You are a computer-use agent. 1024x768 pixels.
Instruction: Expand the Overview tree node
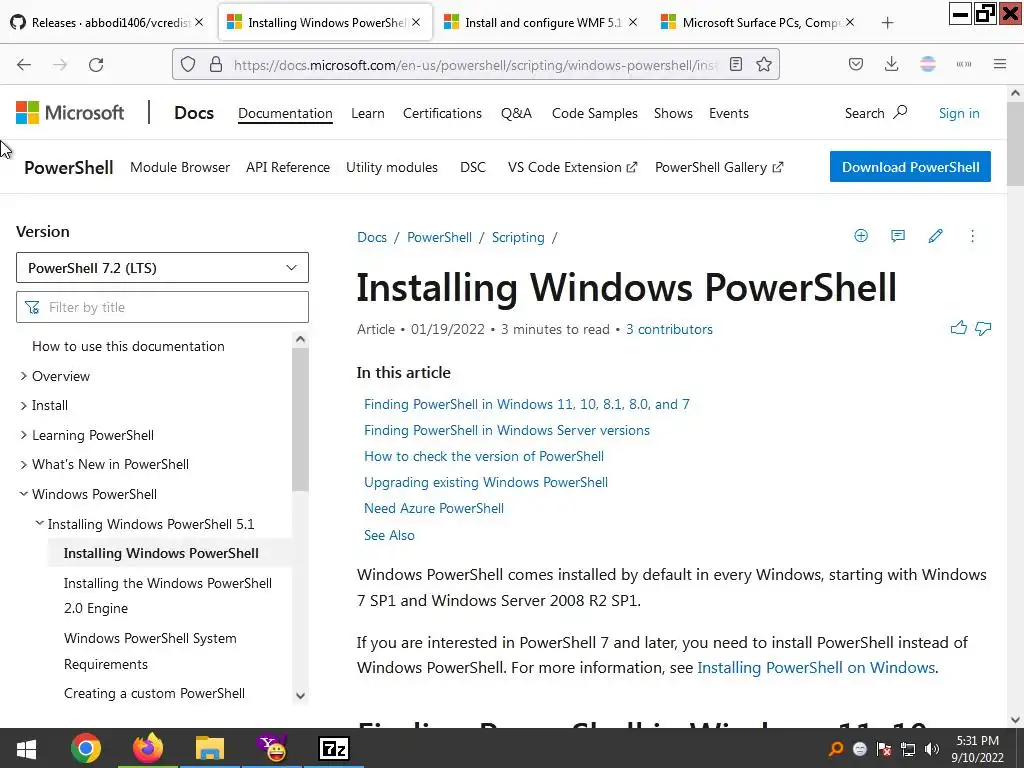24,376
